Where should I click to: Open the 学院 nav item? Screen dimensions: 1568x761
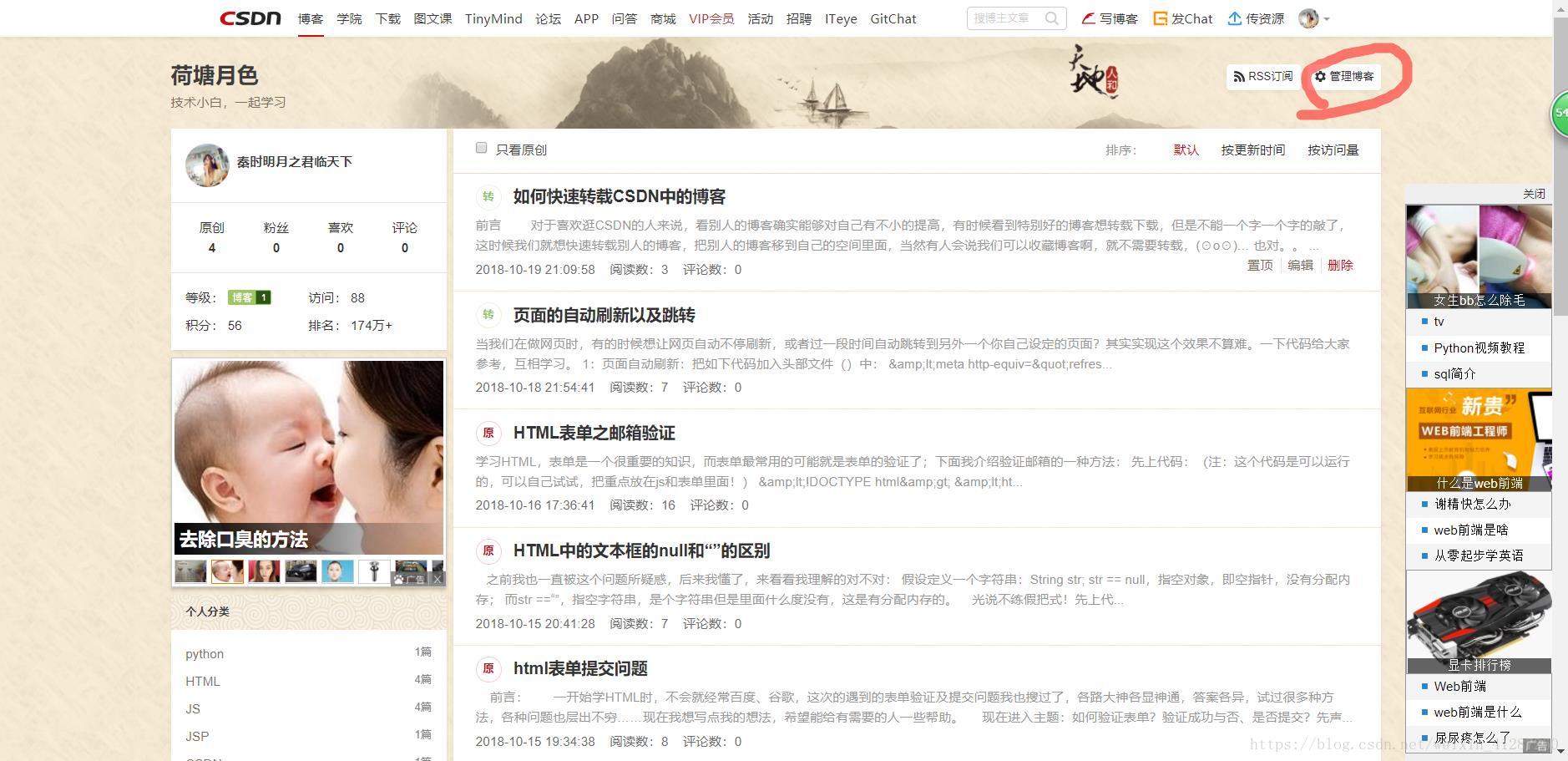[x=349, y=18]
